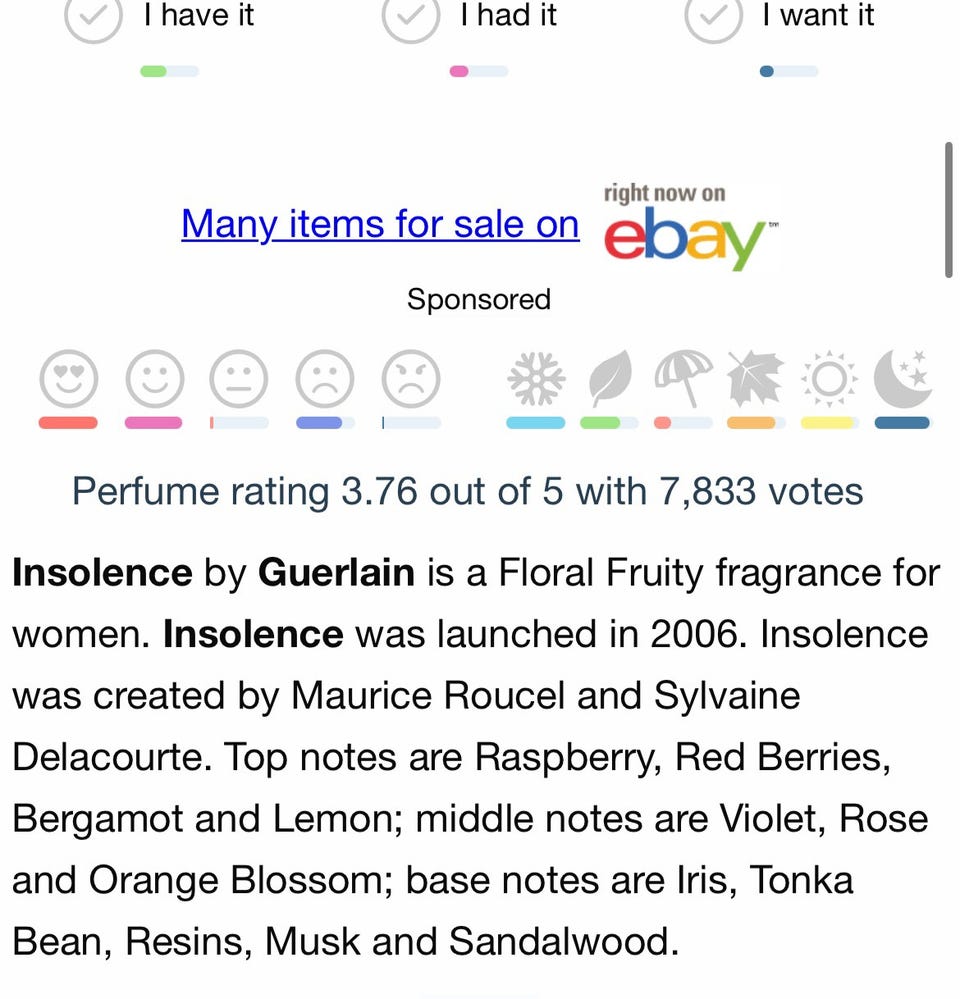Viewport: 960px width, 999px height.
Task: Check the "I have it" option
Action: pos(93,17)
